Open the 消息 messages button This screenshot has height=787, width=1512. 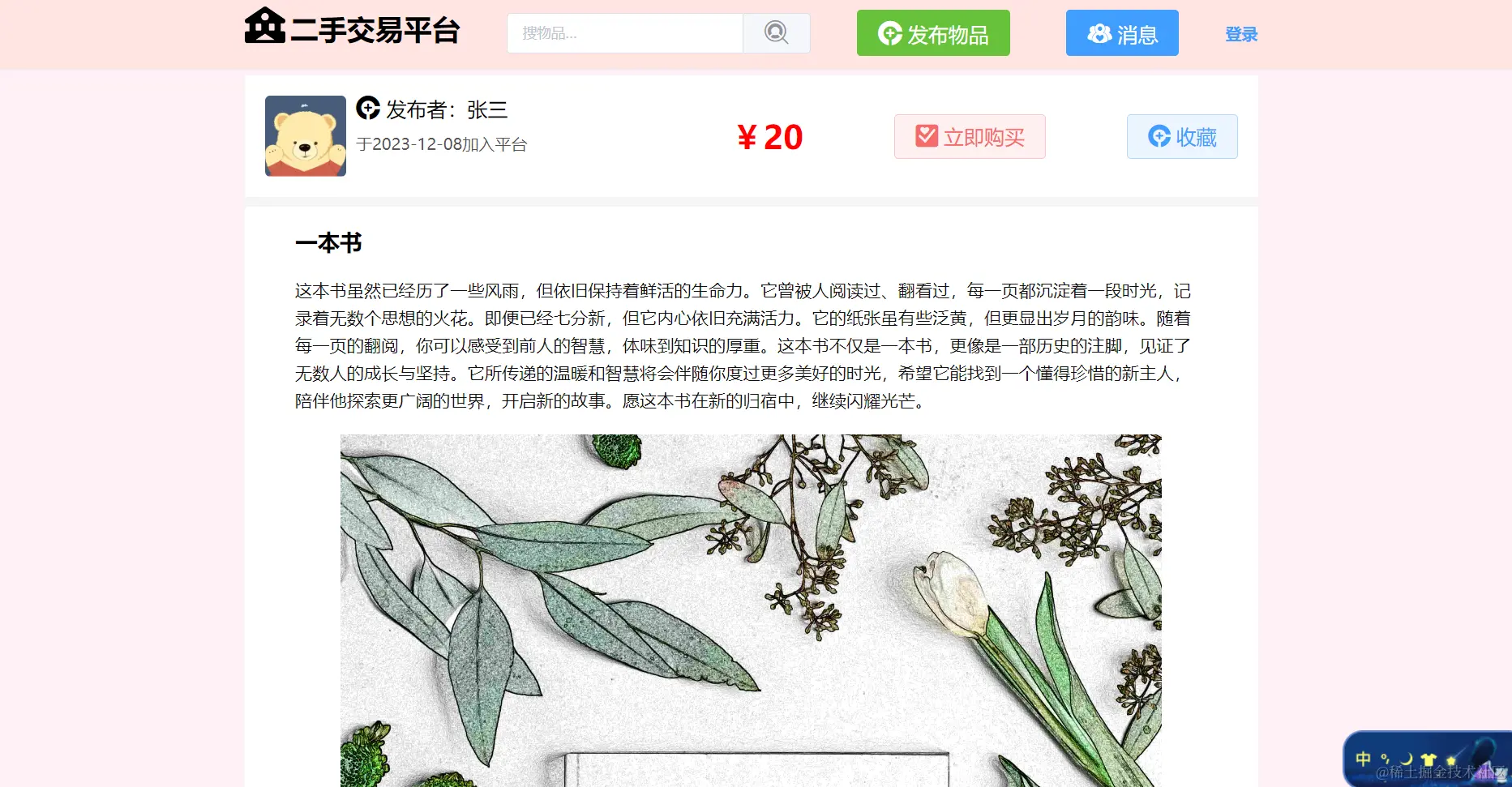point(1122,33)
